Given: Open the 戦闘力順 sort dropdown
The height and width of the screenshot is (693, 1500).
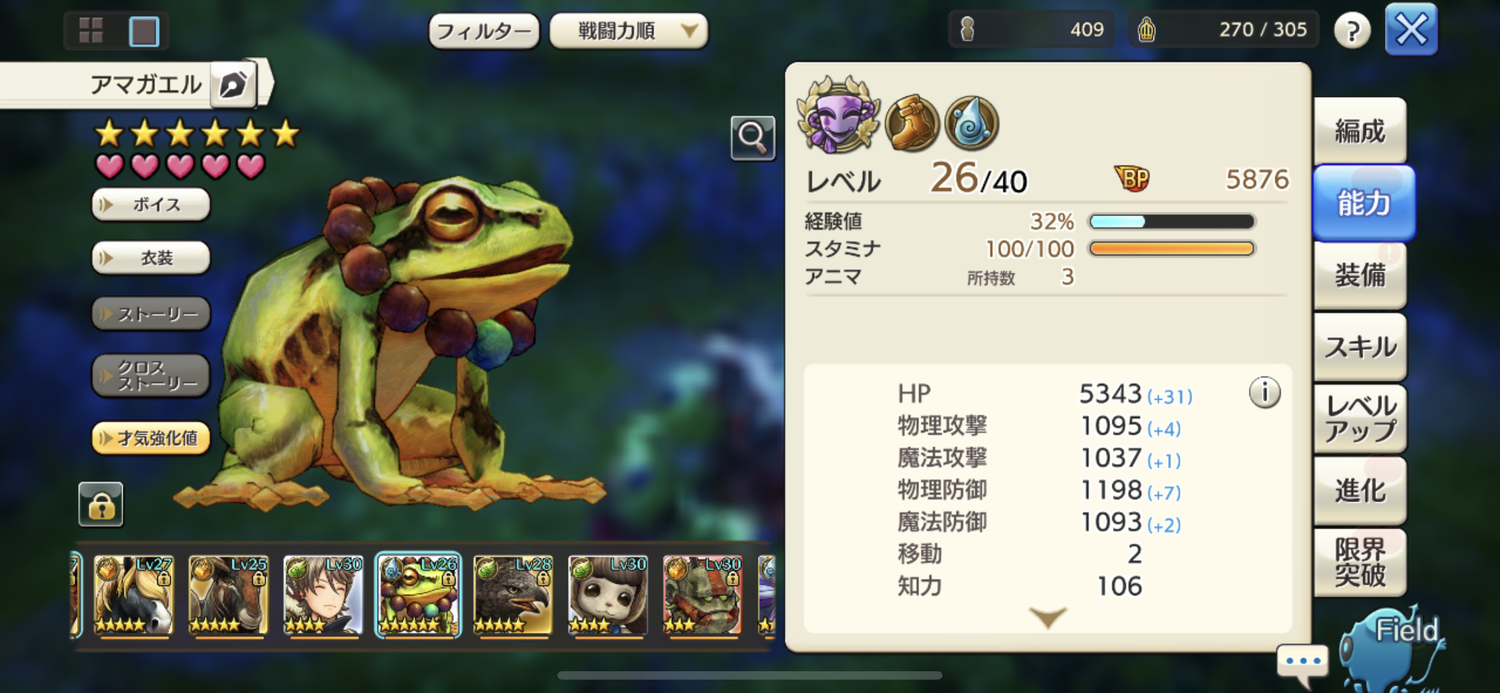Looking at the screenshot, I should (629, 31).
